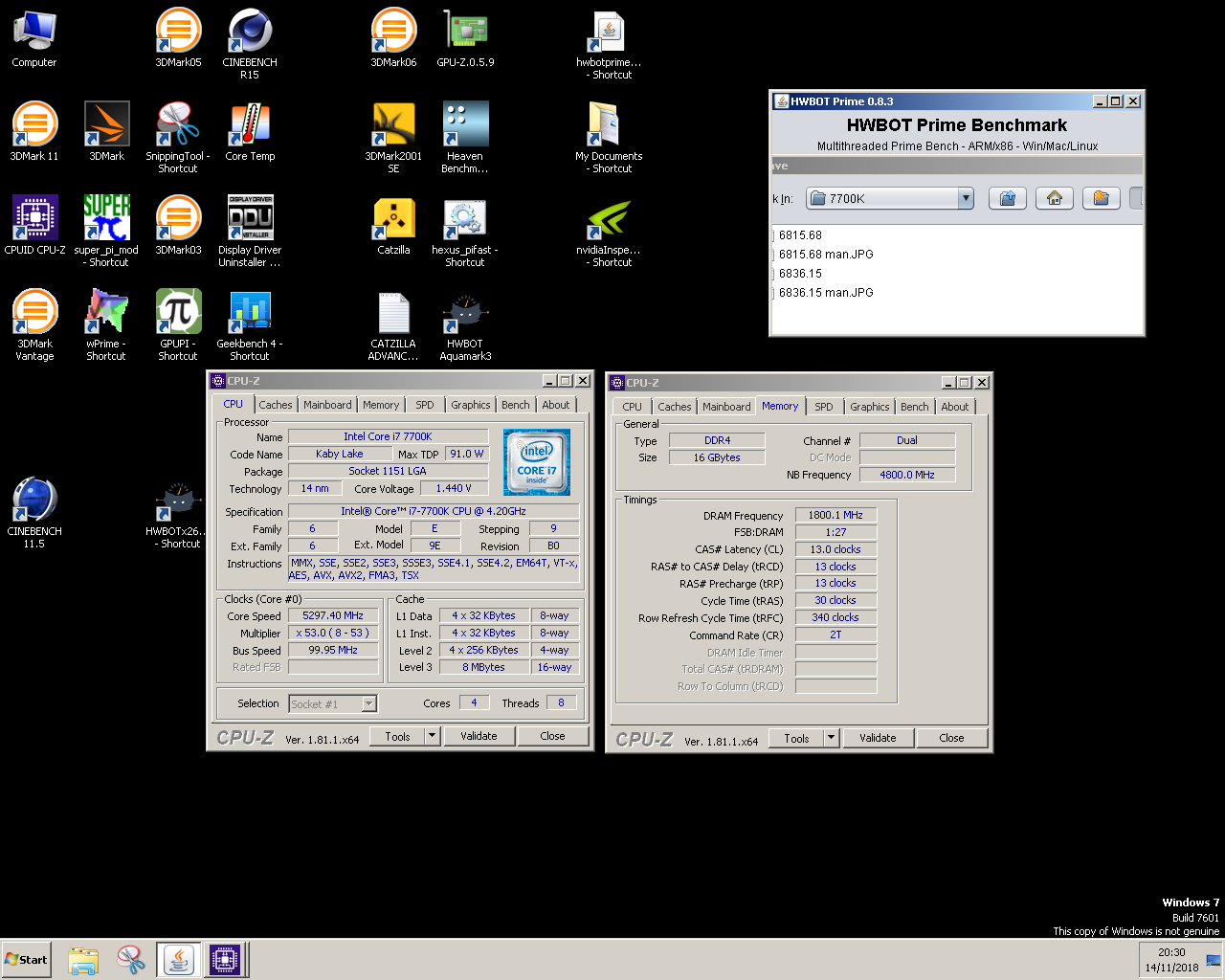1225x980 pixels.
Task: Expand the Socket #1 selection dropdown
Action: 368,703
